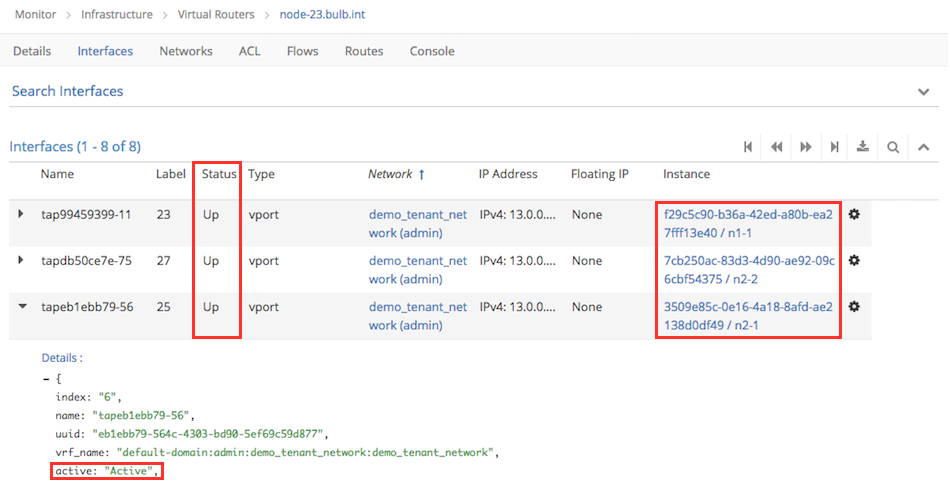Go to last page of interfaces
Image resolution: width=950 pixels, height=481 pixels.
tap(834, 147)
